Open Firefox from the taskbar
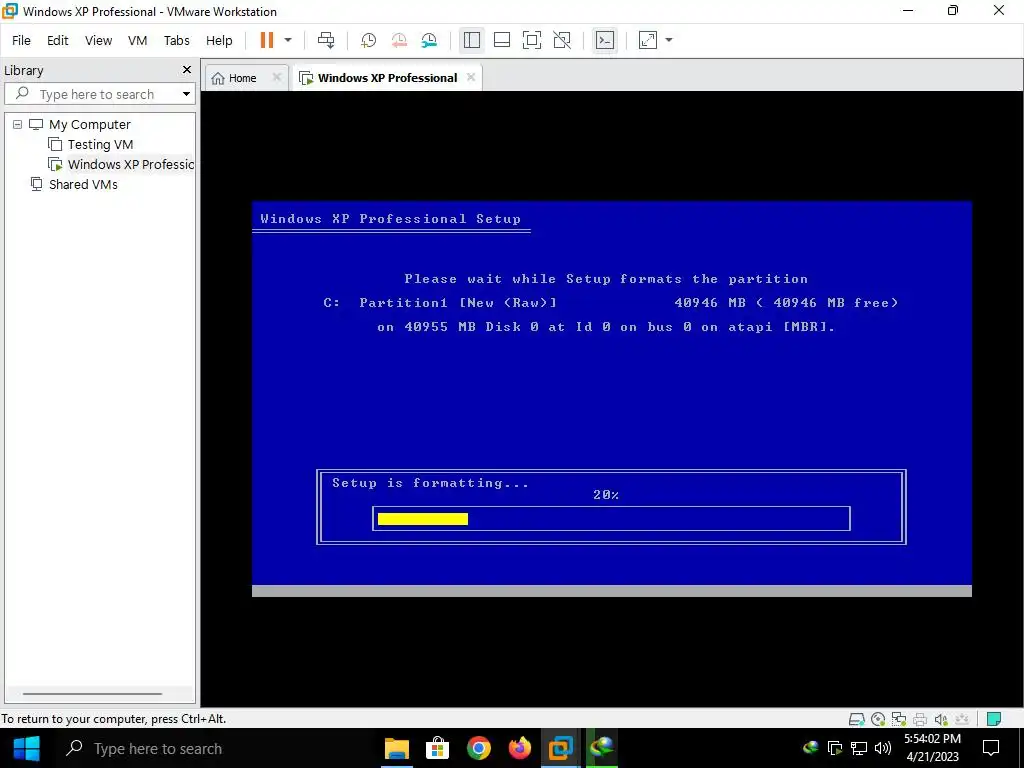This screenshot has width=1024, height=768. click(x=520, y=748)
